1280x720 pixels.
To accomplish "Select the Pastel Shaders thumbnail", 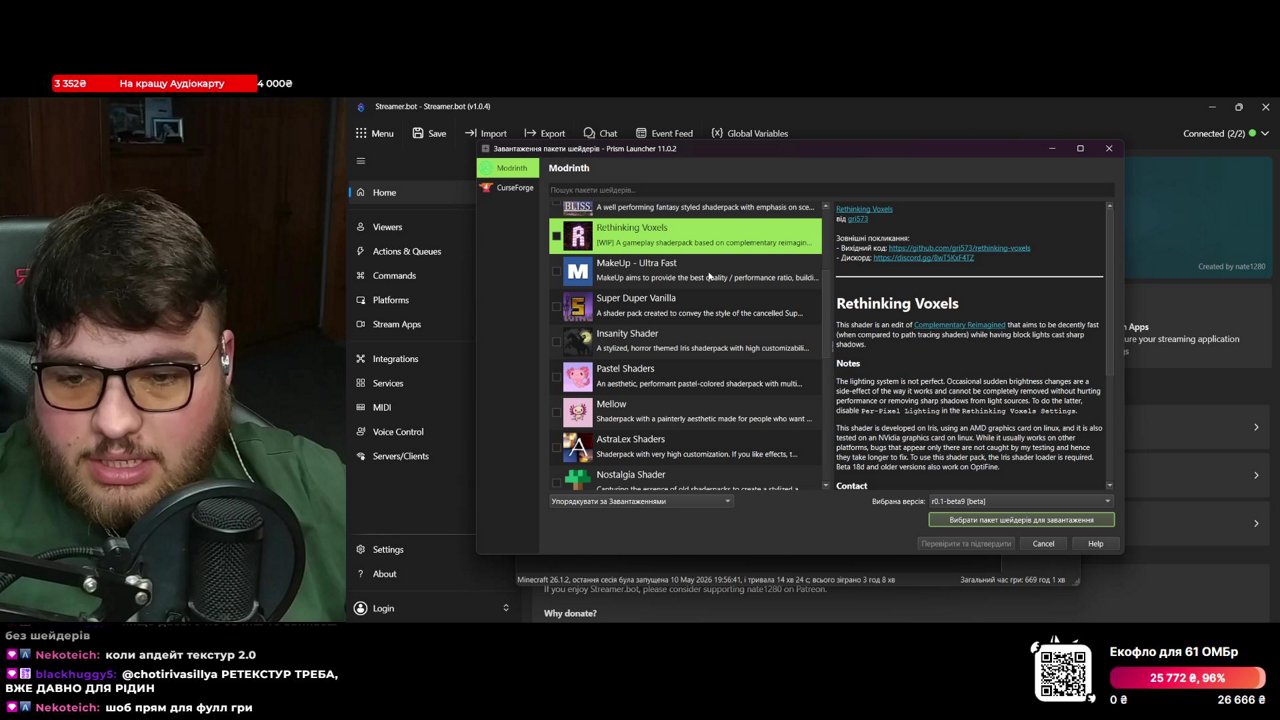I will click(x=577, y=377).
